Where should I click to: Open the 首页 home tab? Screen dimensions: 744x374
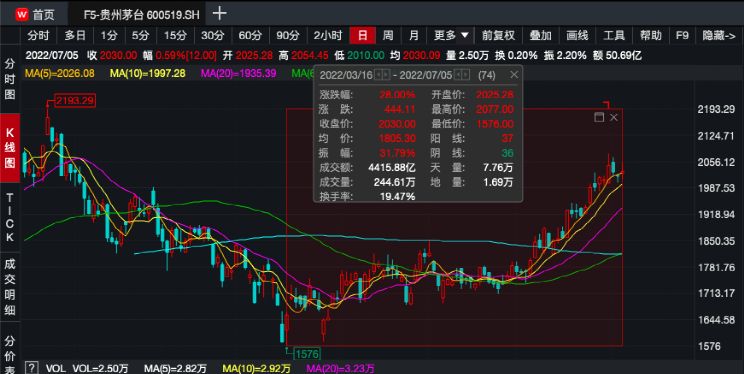click(43, 14)
